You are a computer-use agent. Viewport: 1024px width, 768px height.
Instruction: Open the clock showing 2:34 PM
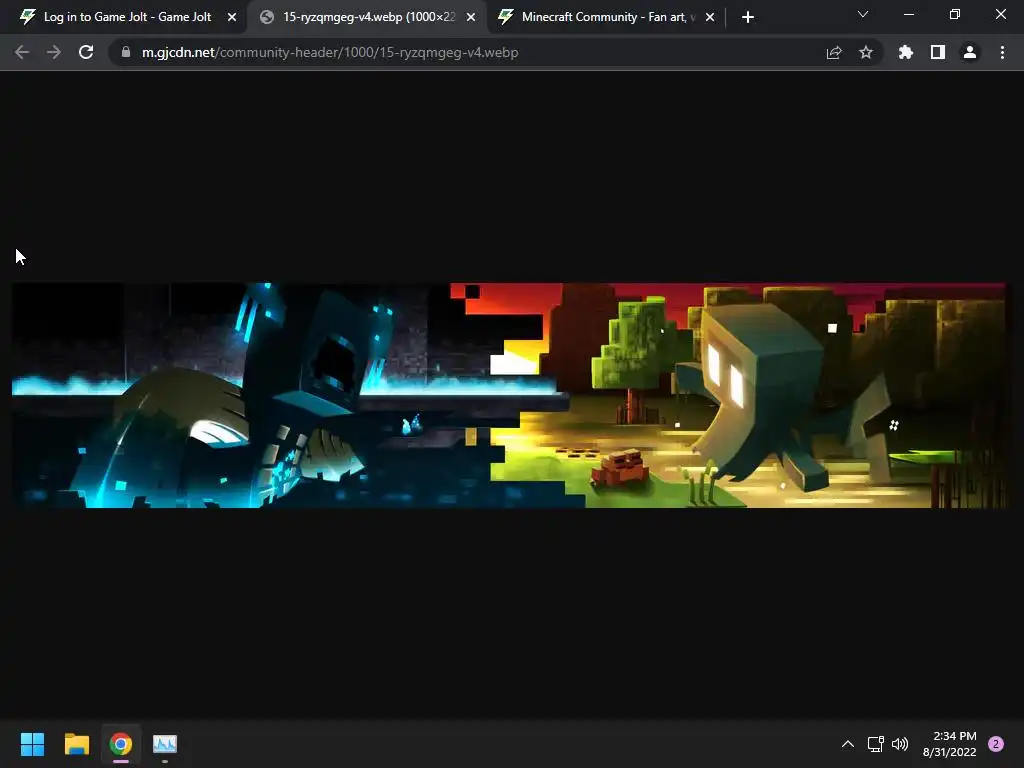950,744
